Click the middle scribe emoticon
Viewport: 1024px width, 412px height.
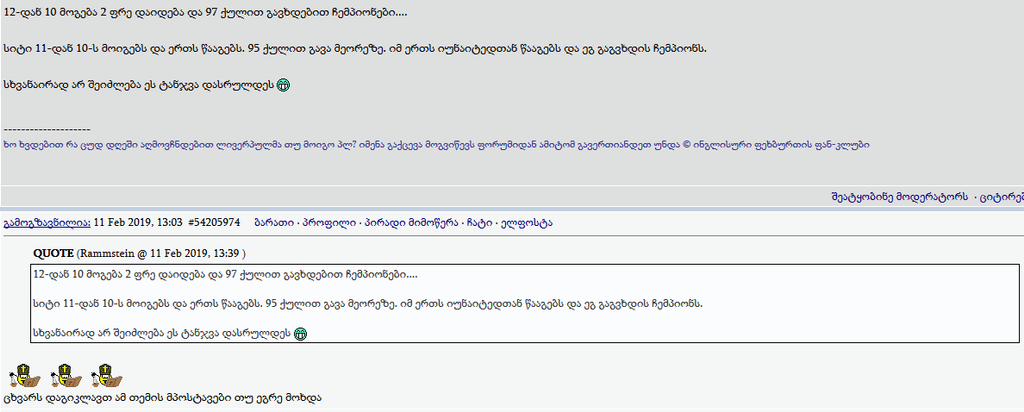point(66,375)
